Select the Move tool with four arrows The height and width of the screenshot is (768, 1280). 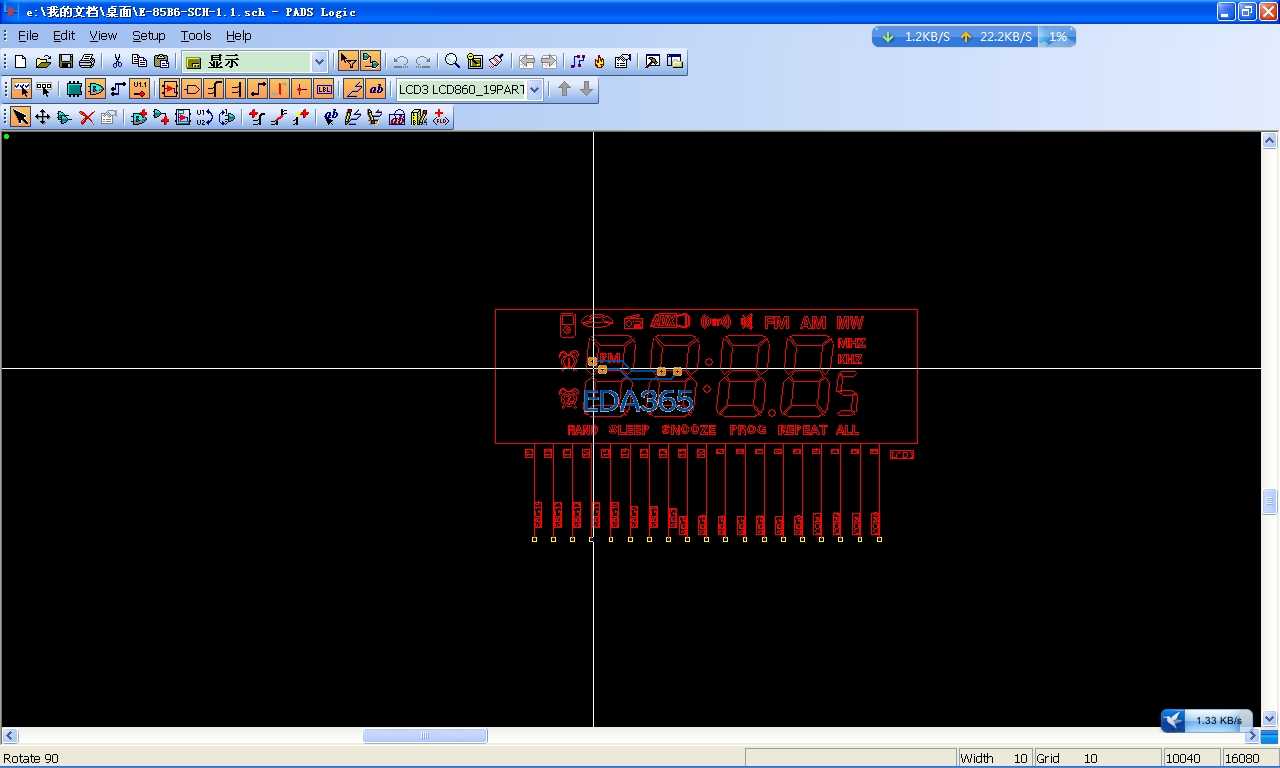tap(42, 118)
